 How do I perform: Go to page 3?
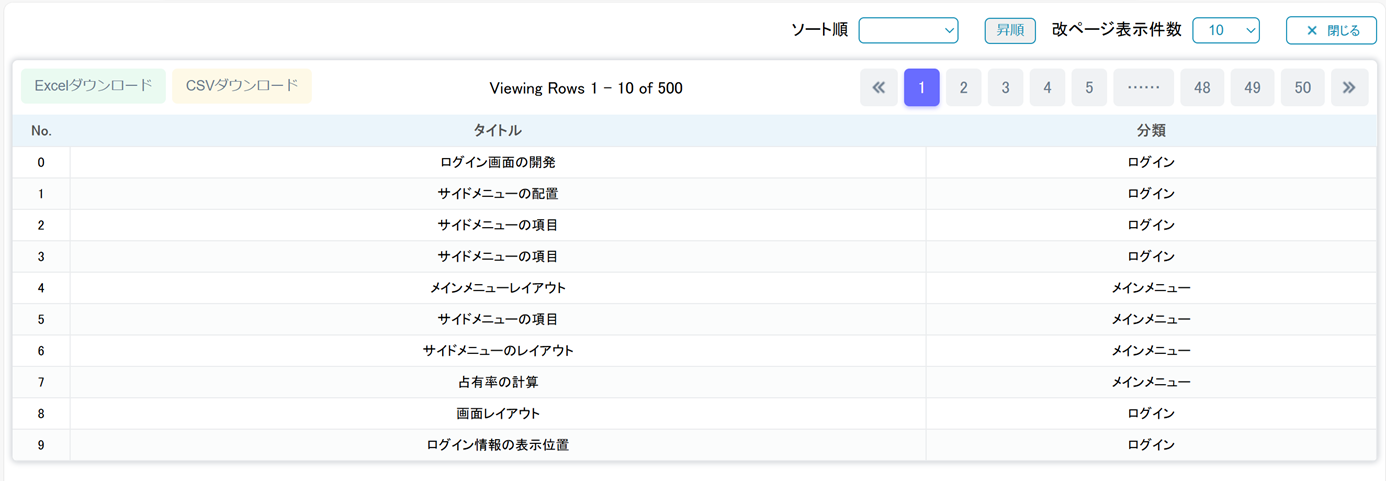(1005, 88)
